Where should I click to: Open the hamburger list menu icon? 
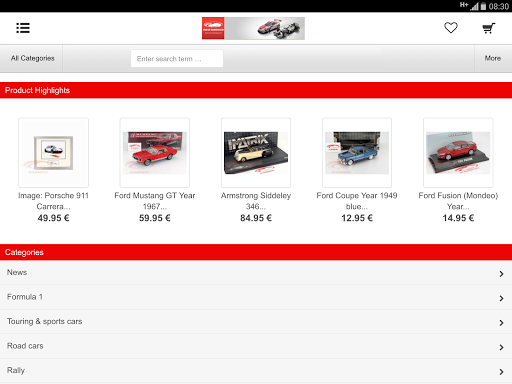coord(23,28)
